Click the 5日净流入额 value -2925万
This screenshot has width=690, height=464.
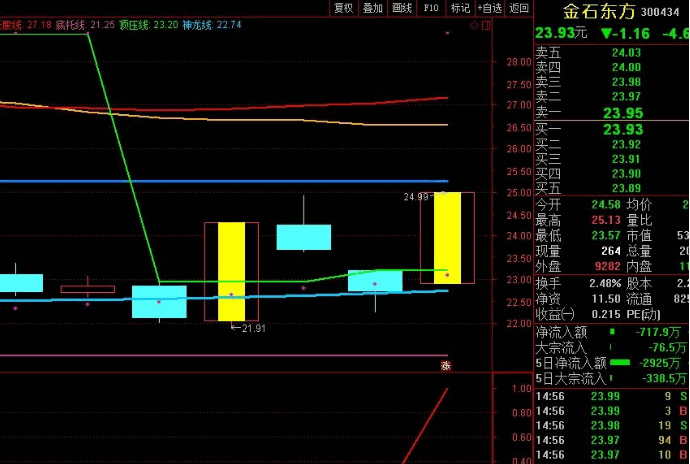660,363
